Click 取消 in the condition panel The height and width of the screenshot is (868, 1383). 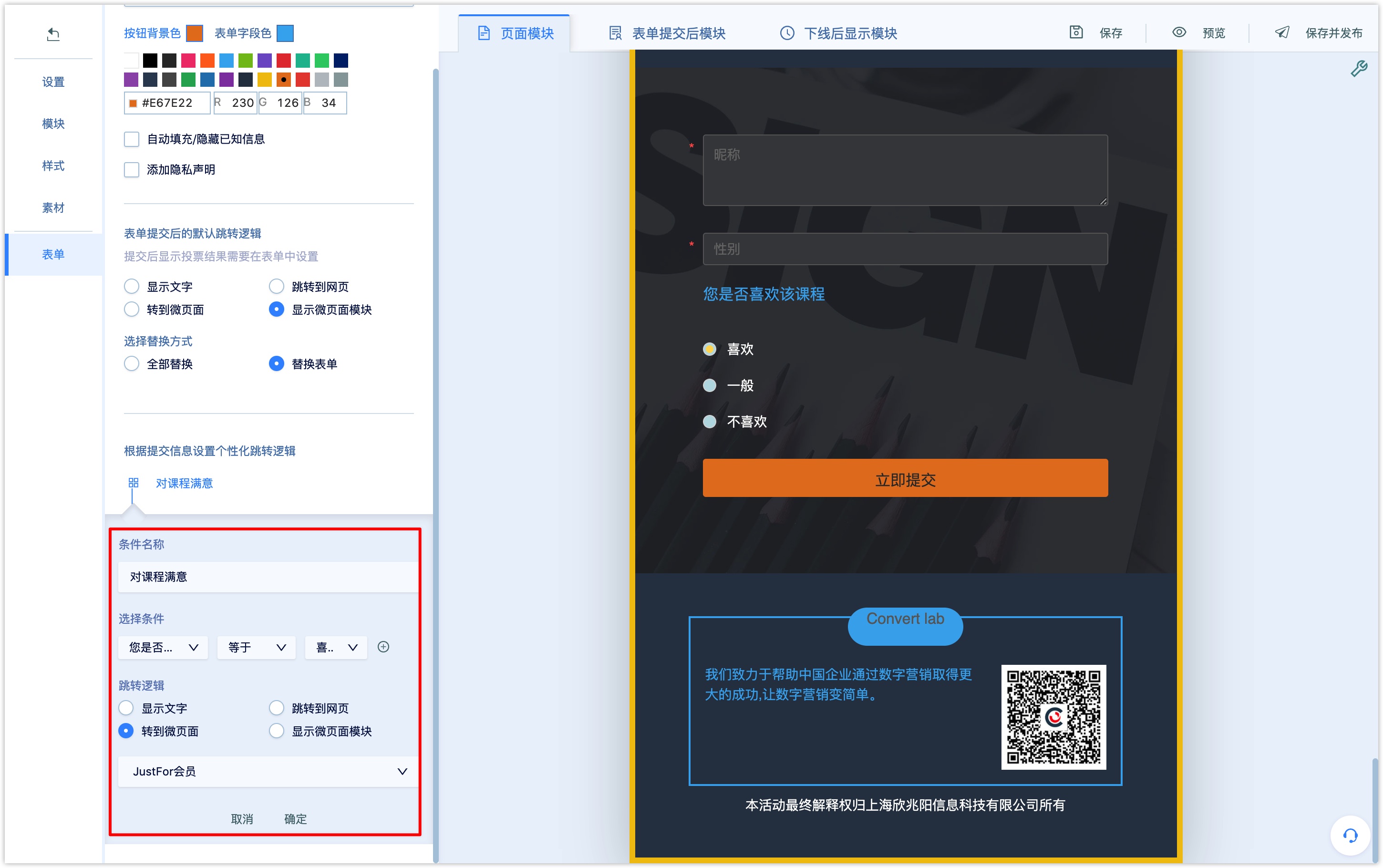(x=242, y=819)
